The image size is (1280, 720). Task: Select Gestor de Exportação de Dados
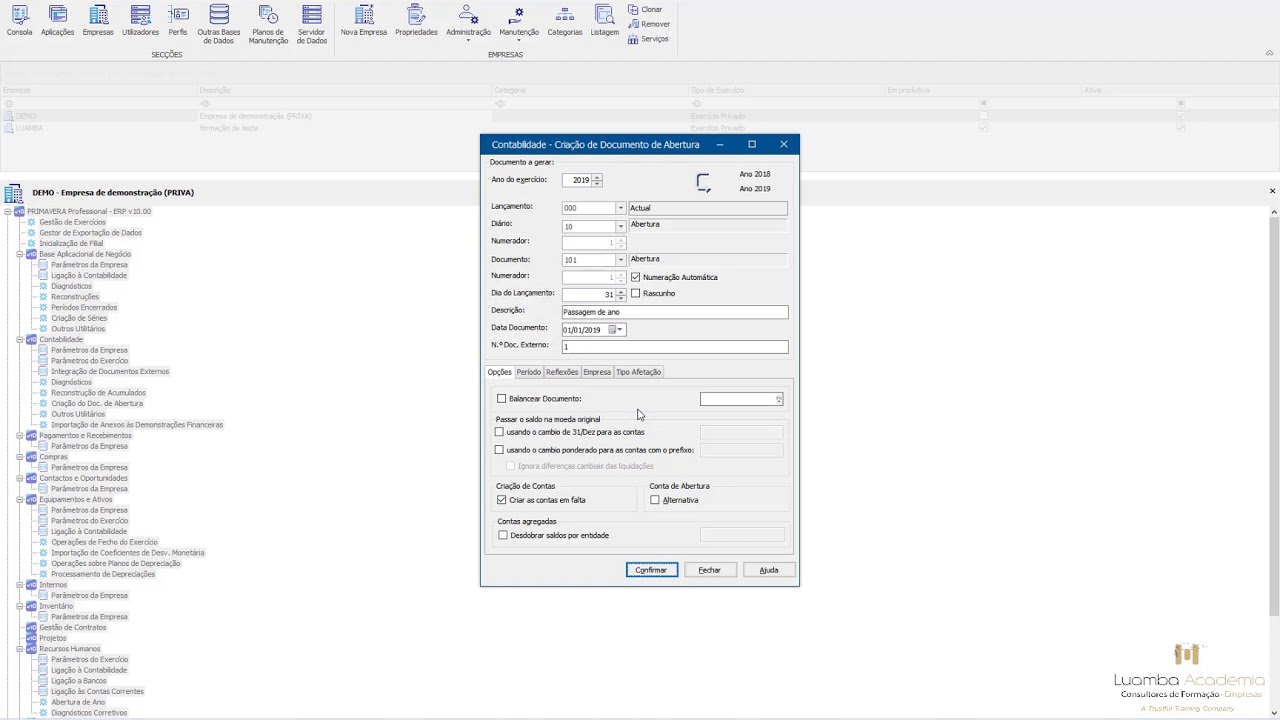click(x=90, y=233)
